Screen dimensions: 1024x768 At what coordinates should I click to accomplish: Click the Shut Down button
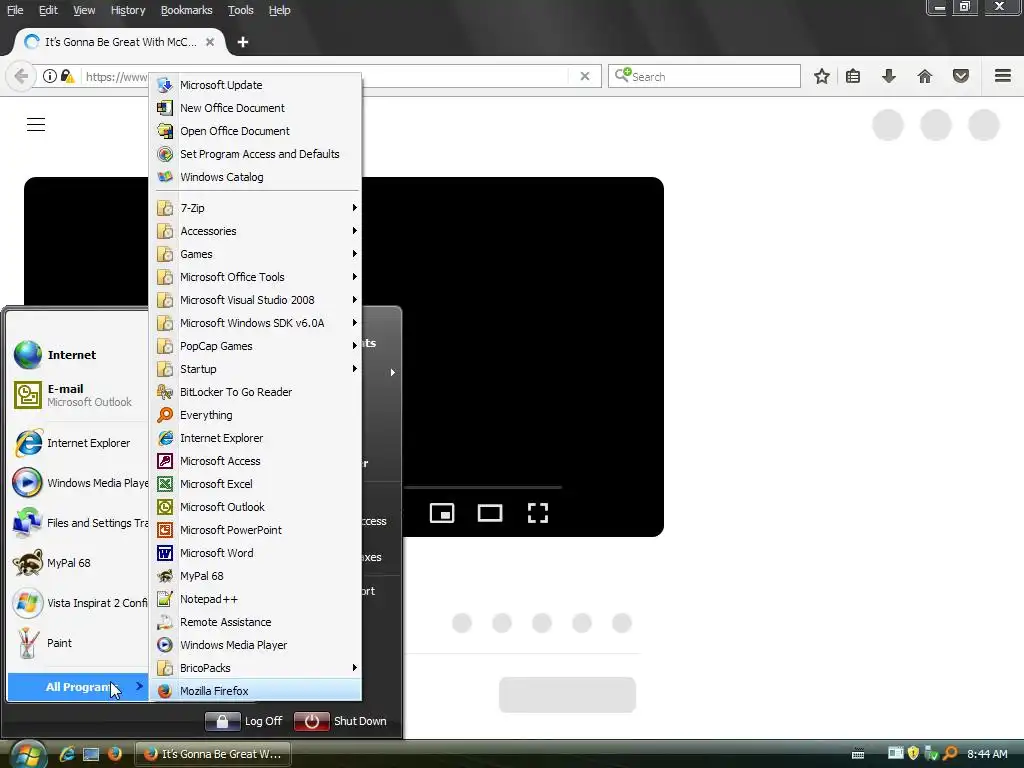point(340,721)
